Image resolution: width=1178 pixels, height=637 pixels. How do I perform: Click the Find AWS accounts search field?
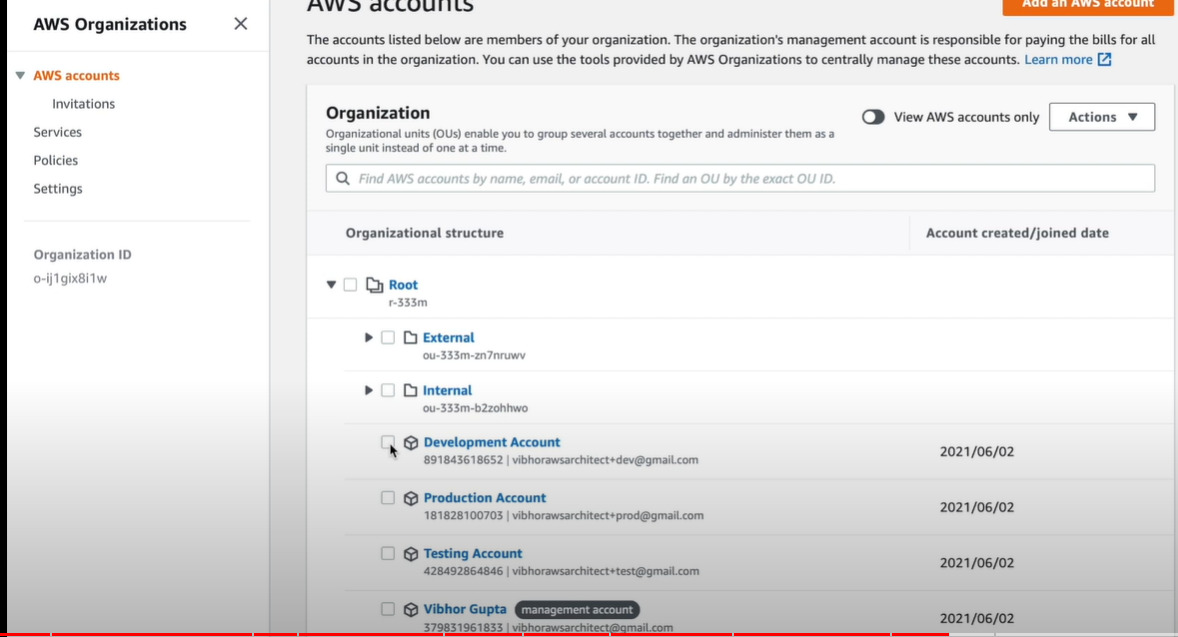740,178
